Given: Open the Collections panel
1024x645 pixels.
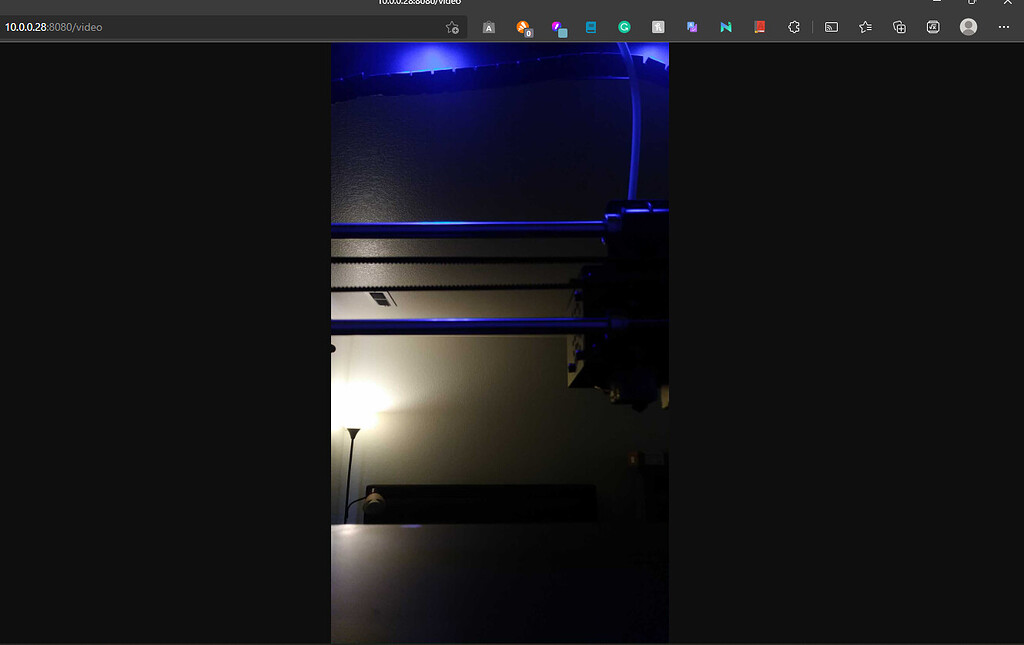Looking at the screenshot, I should (898, 27).
